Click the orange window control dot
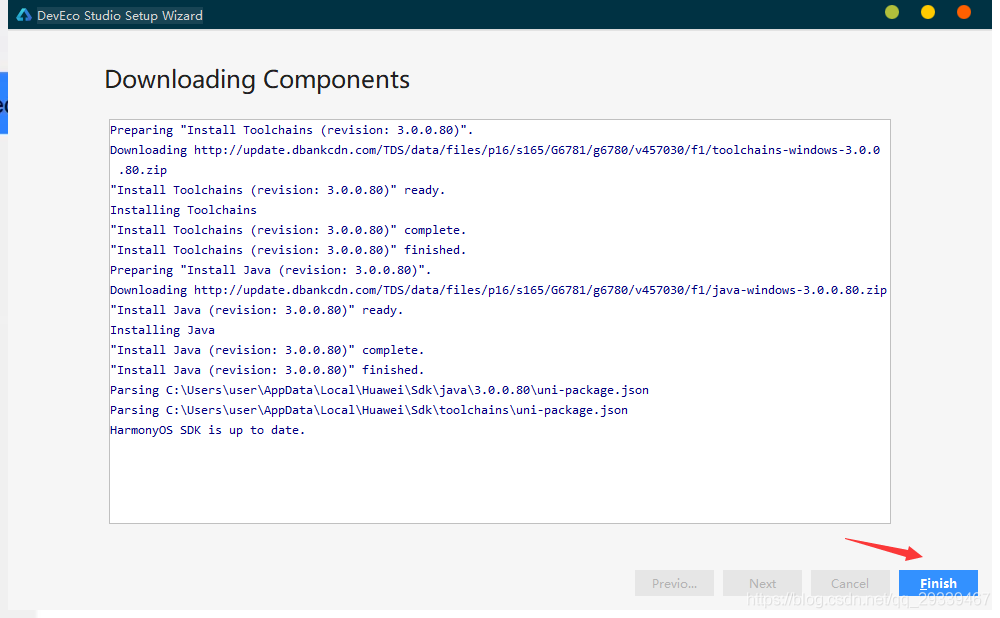The height and width of the screenshot is (618, 1000). tap(964, 12)
